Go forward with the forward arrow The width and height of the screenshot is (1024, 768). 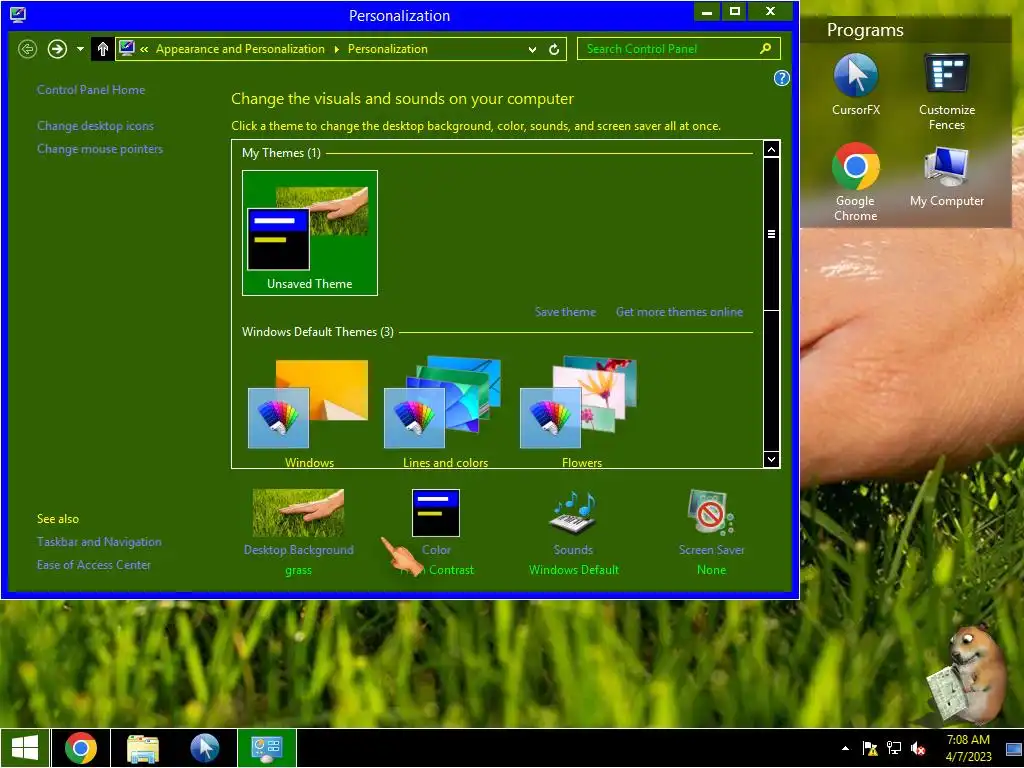coord(57,49)
